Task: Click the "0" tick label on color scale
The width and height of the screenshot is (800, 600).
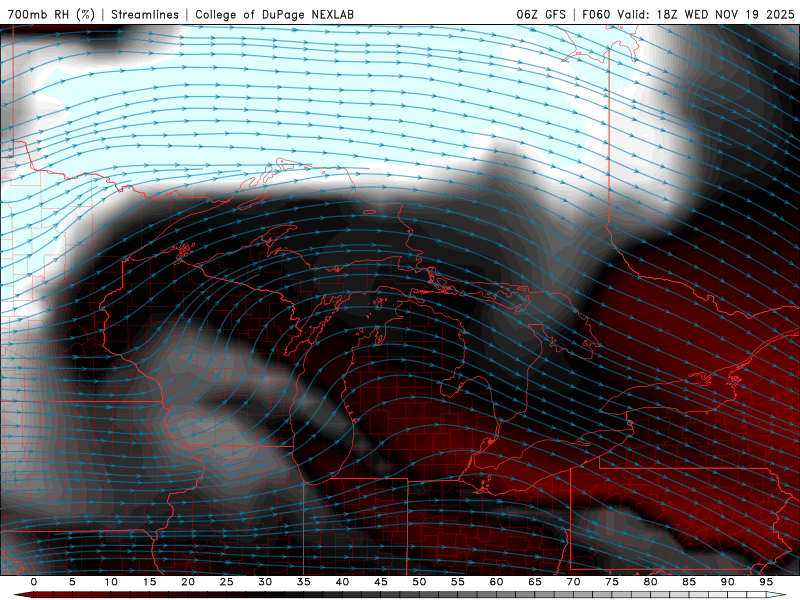Action: 34,582
